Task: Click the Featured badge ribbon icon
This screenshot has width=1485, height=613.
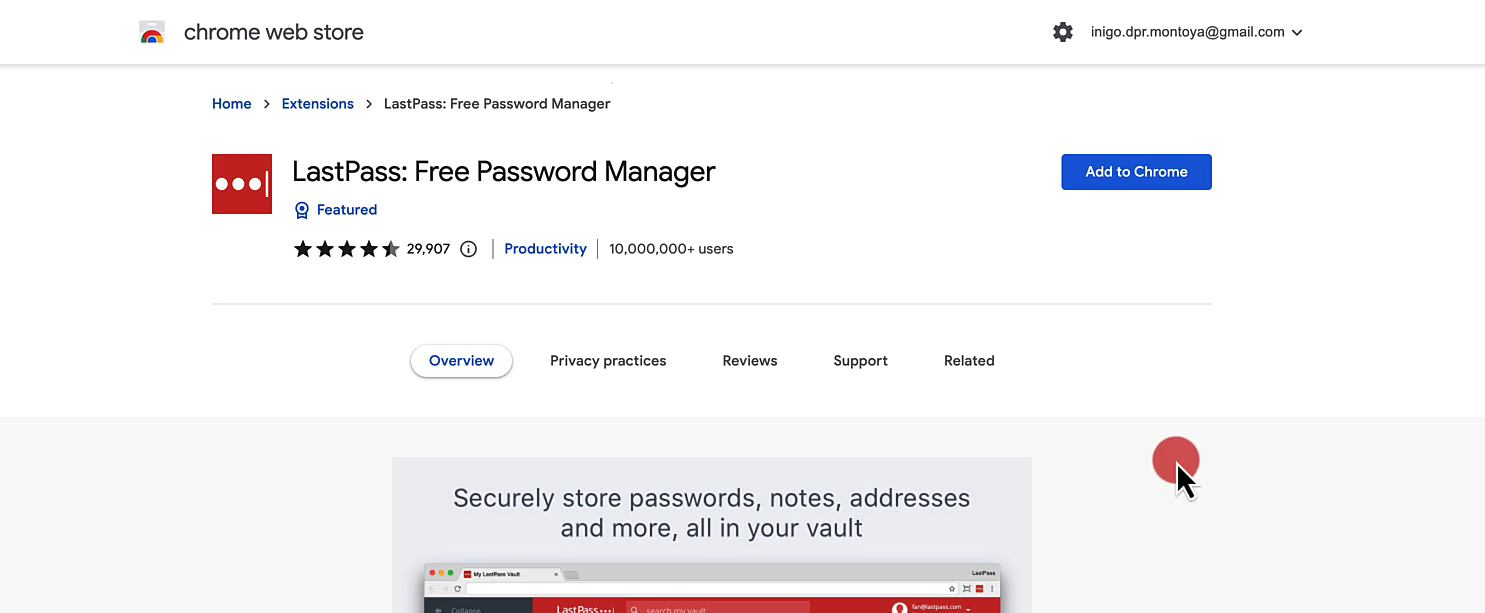Action: pos(302,210)
